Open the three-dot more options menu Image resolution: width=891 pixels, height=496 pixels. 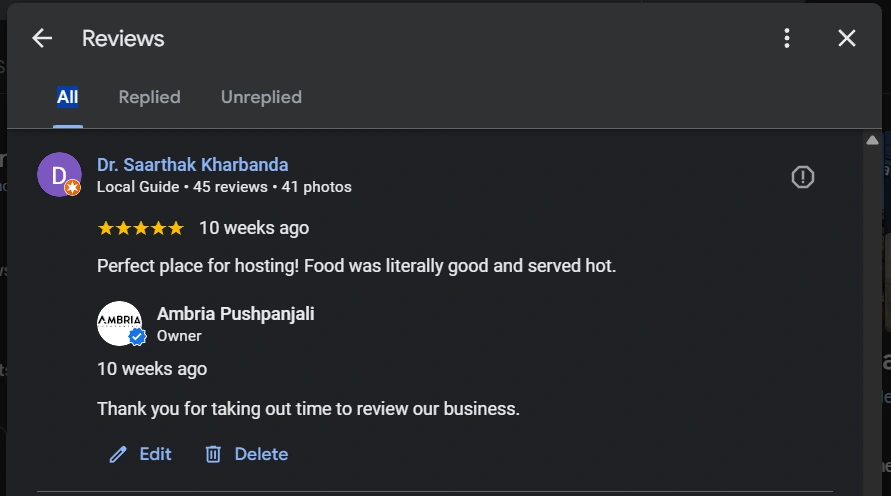click(x=787, y=38)
